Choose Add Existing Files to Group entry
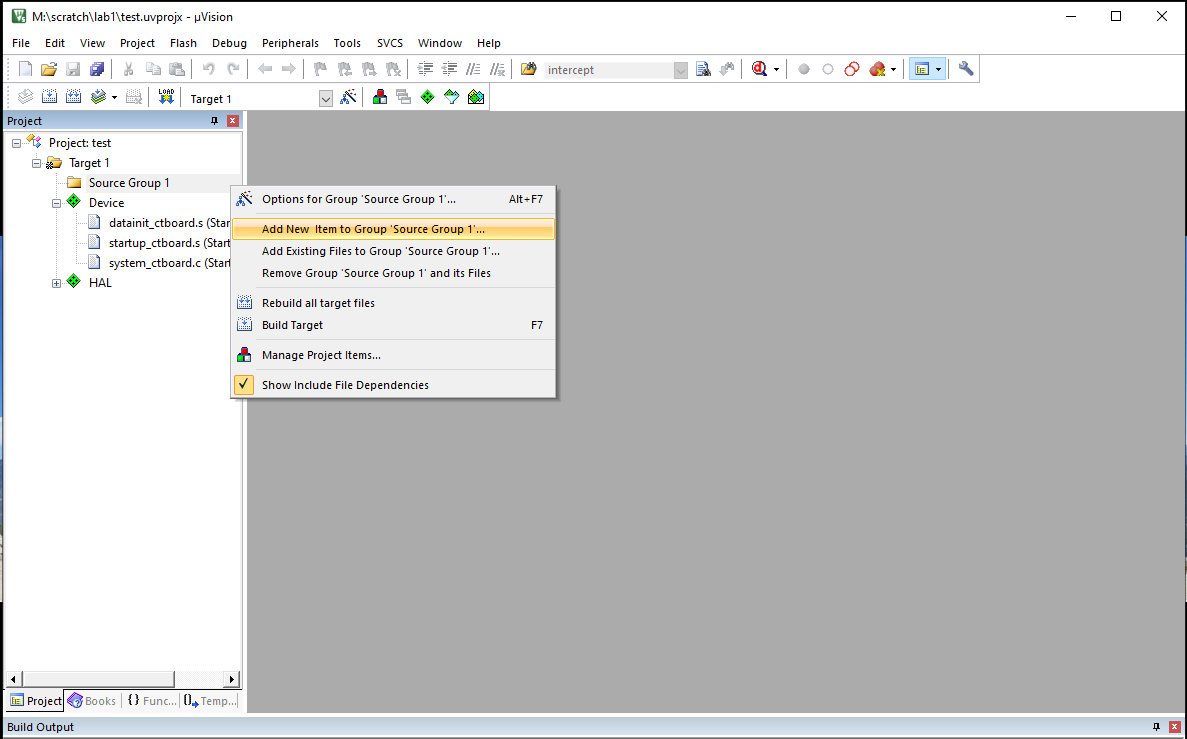1187x739 pixels. pos(380,251)
